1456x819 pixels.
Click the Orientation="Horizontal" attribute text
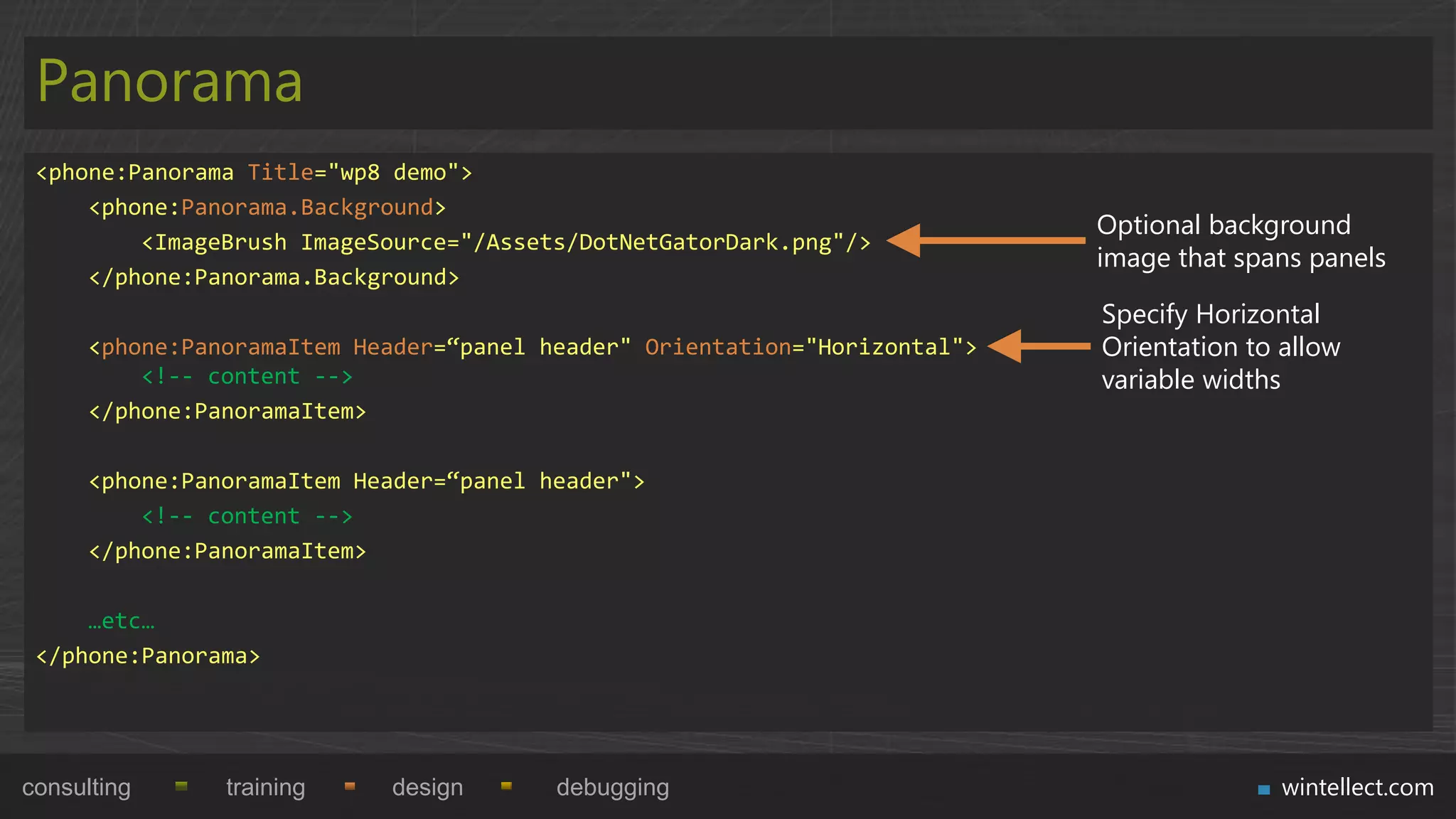803,347
